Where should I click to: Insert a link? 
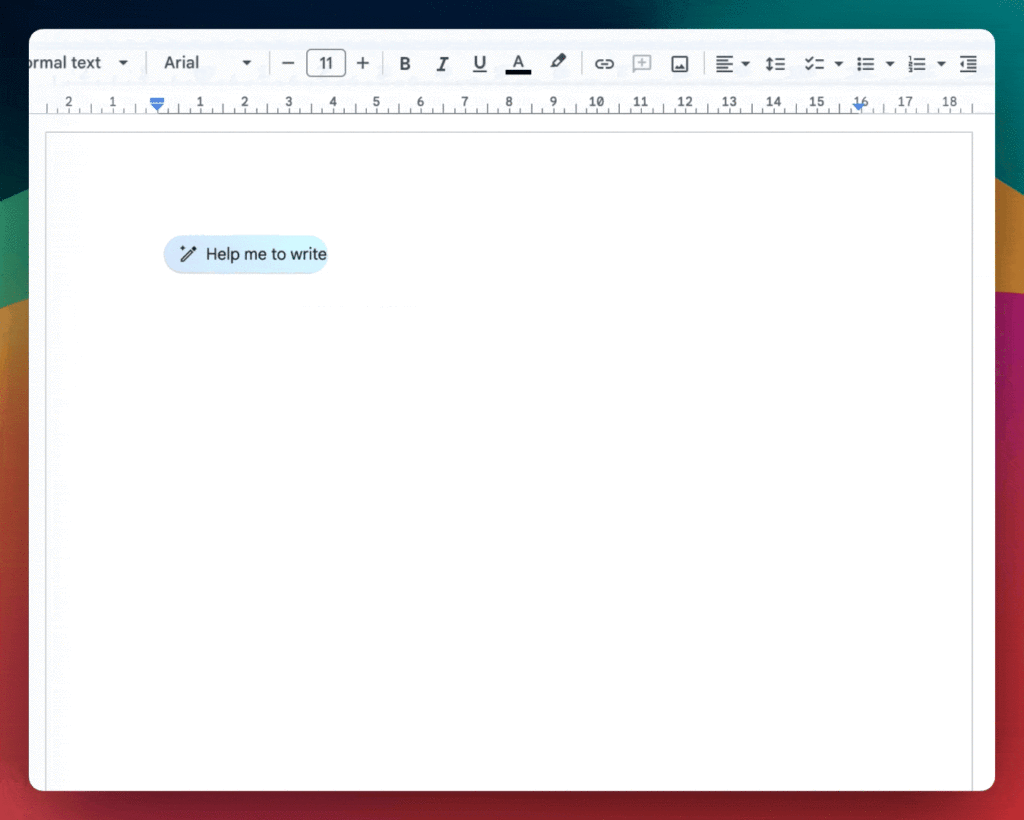click(x=604, y=63)
